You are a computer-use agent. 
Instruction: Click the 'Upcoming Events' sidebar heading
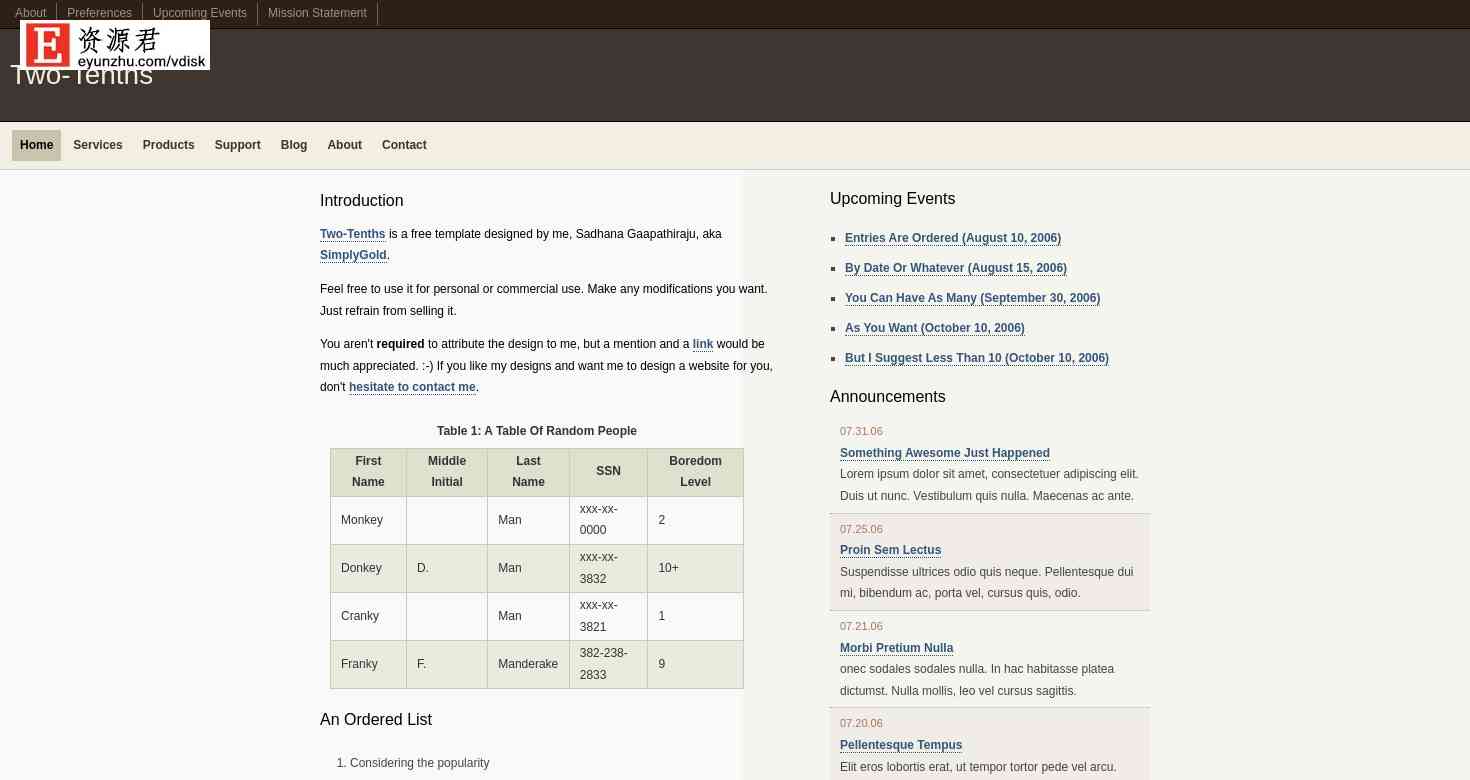click(x=892, y=199)
